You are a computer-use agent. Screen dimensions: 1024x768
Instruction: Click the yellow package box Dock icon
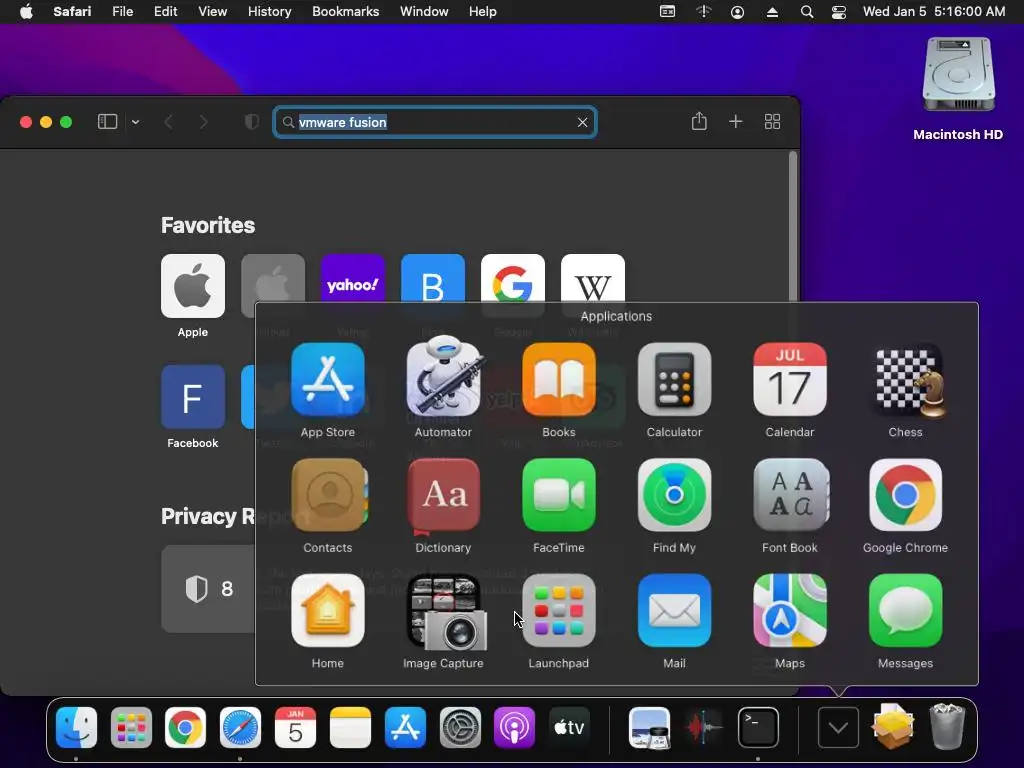(893, 726)
